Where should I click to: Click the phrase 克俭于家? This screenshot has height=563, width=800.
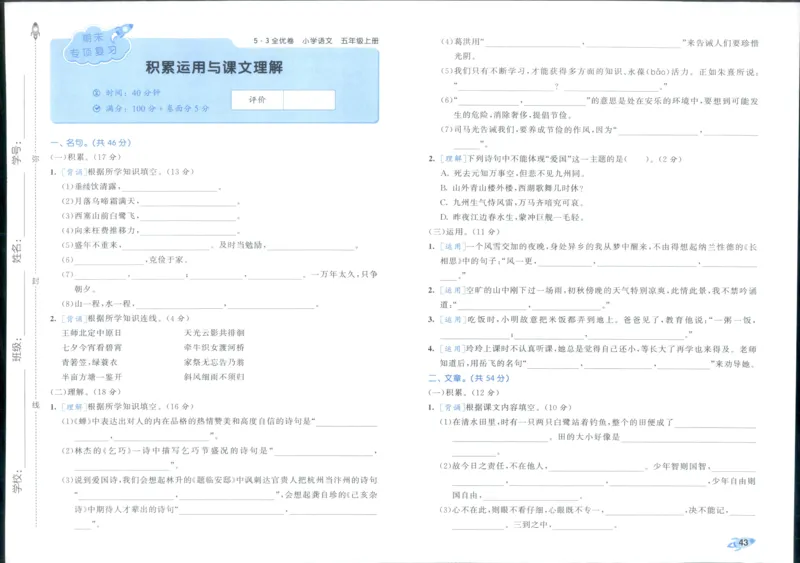click(168, 260)
